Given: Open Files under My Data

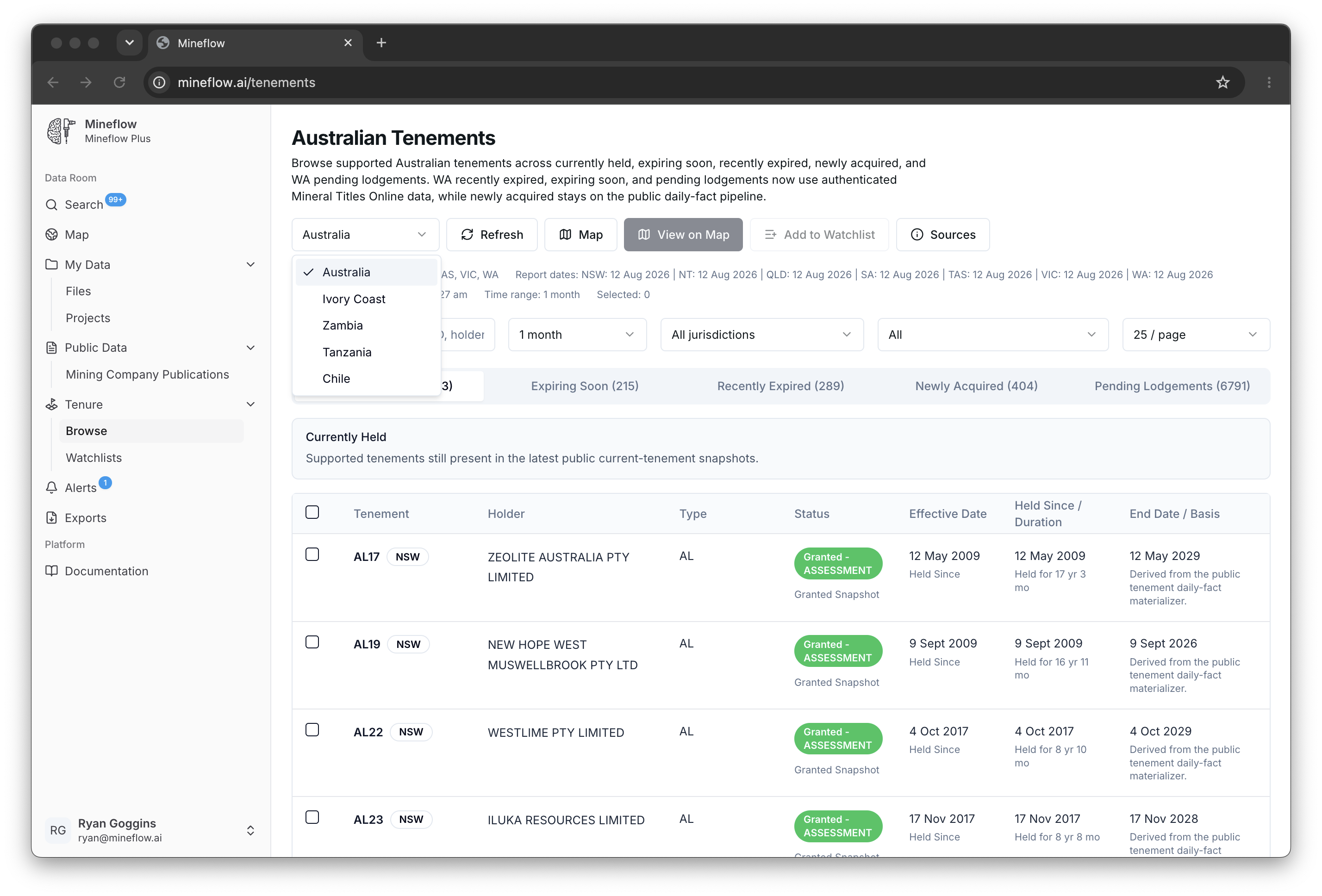Looking at the screenshot, I should click(78, 291).
